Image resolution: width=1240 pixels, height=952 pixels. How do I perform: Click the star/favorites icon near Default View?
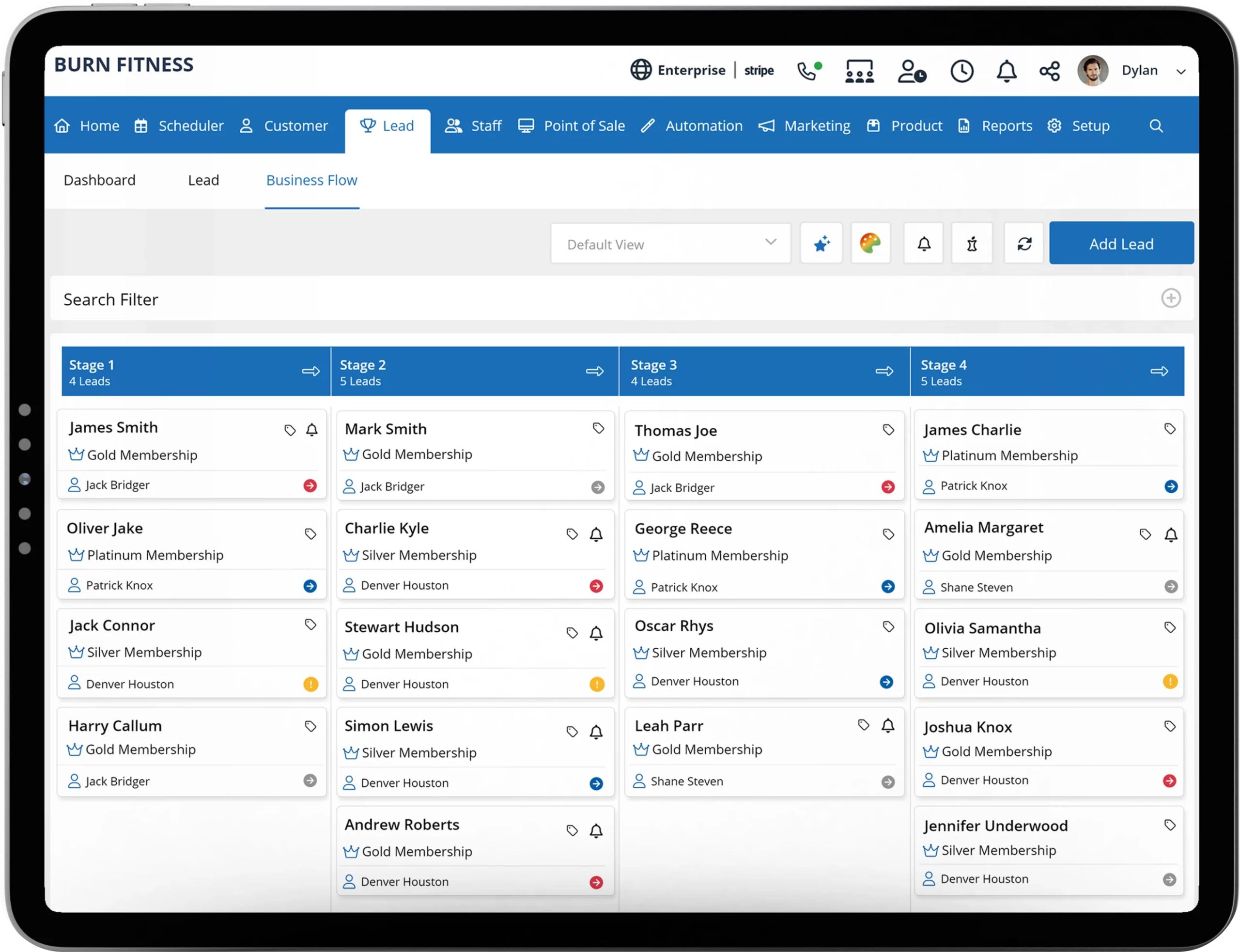point(821,244)
